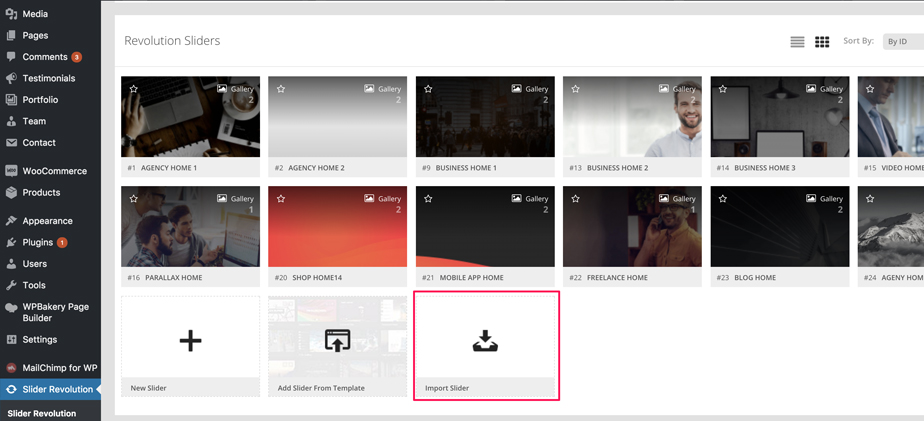
Task: Click the Slider Revolution refresh icon
Action: pos(11,389)
